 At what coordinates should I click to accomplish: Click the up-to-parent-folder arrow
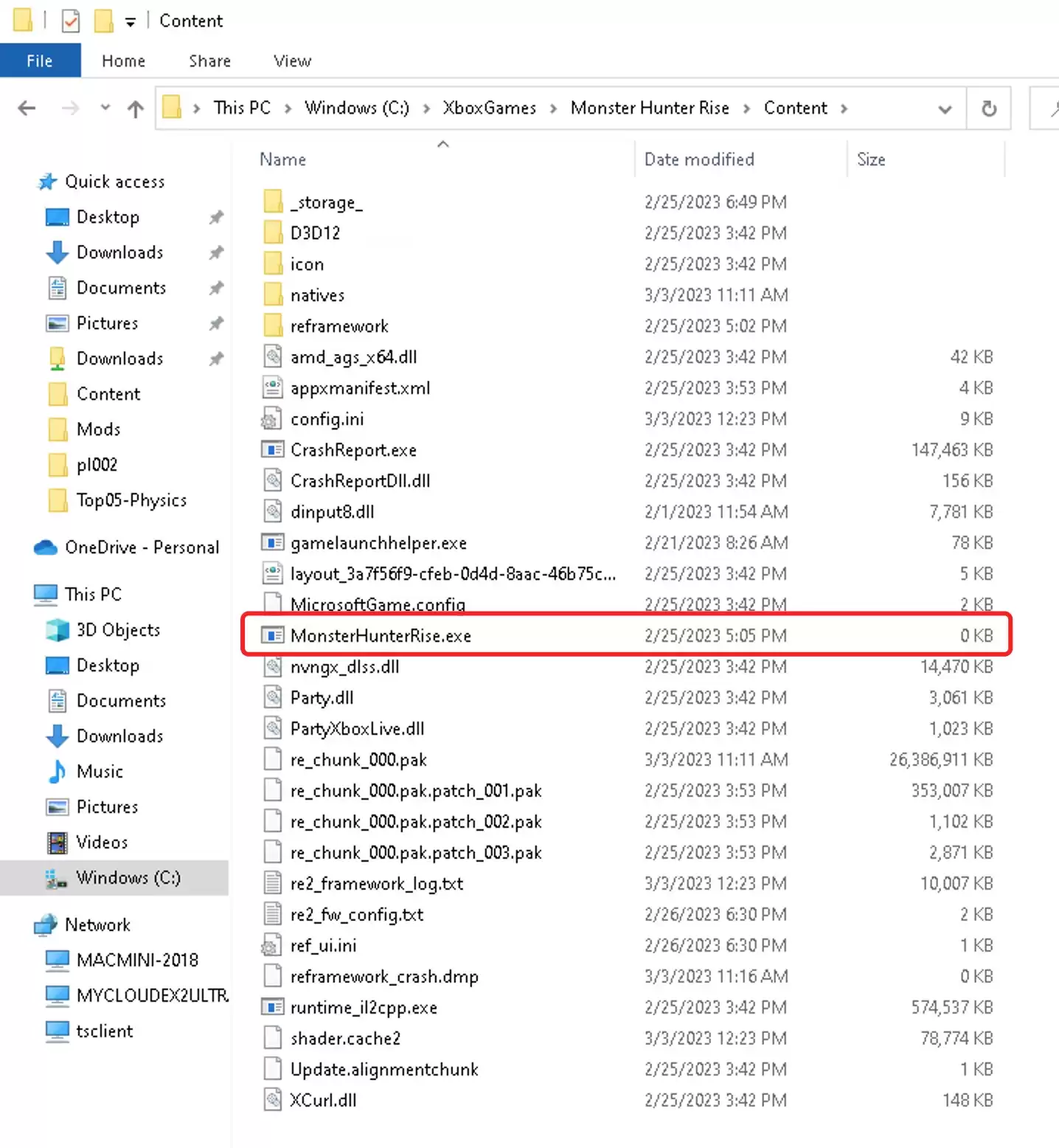(135, 108)
